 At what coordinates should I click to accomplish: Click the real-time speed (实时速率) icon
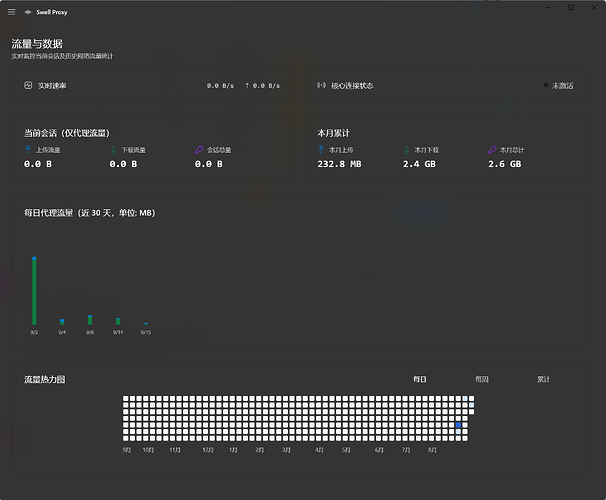tap(28, 85)
